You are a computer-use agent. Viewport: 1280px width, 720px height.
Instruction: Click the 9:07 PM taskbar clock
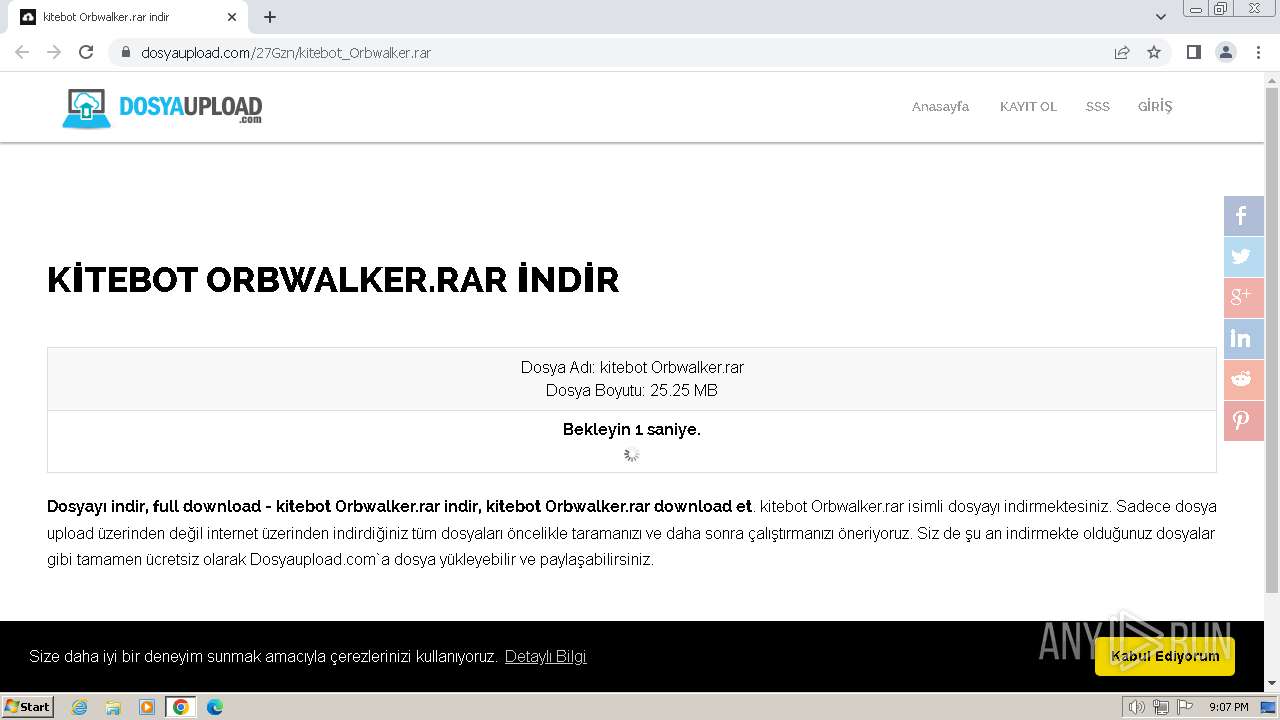(x=1228, y=707)
